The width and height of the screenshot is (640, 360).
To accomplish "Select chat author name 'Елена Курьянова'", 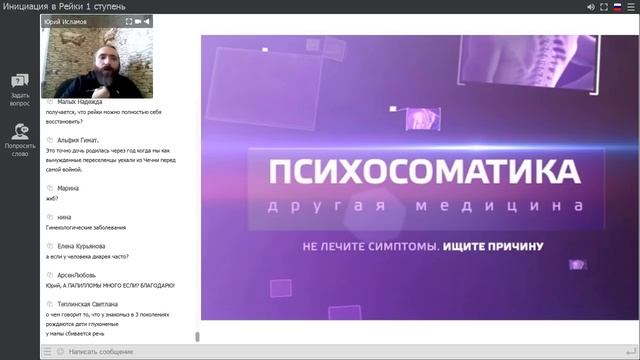I will (x=81, y=246).
